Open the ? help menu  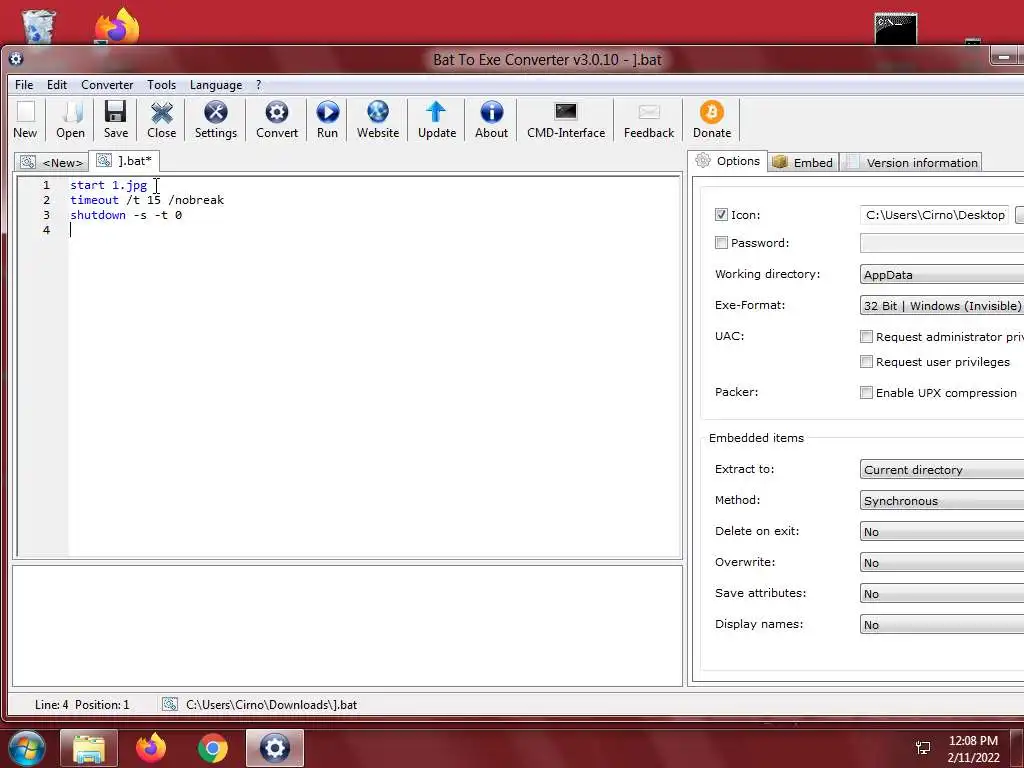(259, 85)
